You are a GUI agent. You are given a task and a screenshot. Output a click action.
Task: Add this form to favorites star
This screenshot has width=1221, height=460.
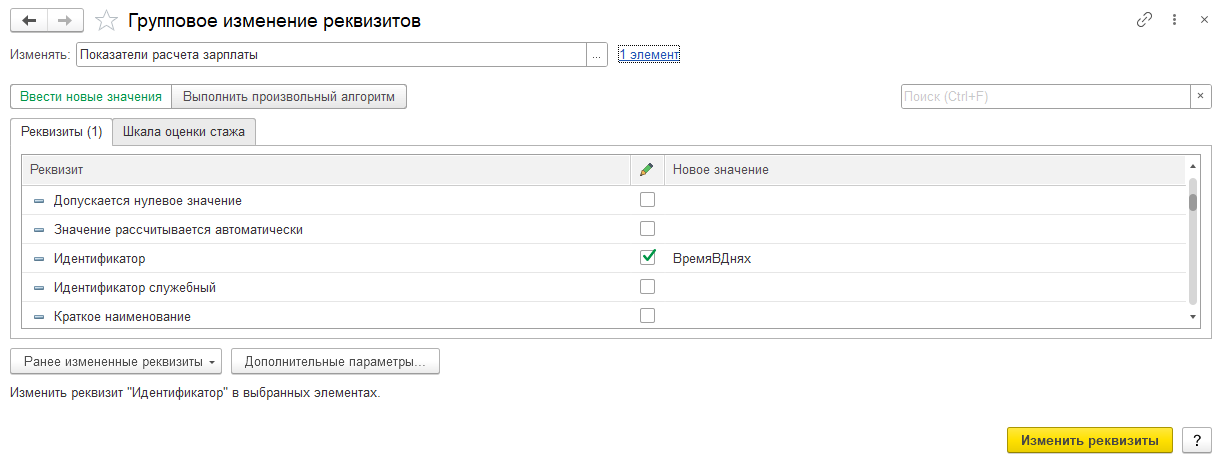[x=107, y=20]
